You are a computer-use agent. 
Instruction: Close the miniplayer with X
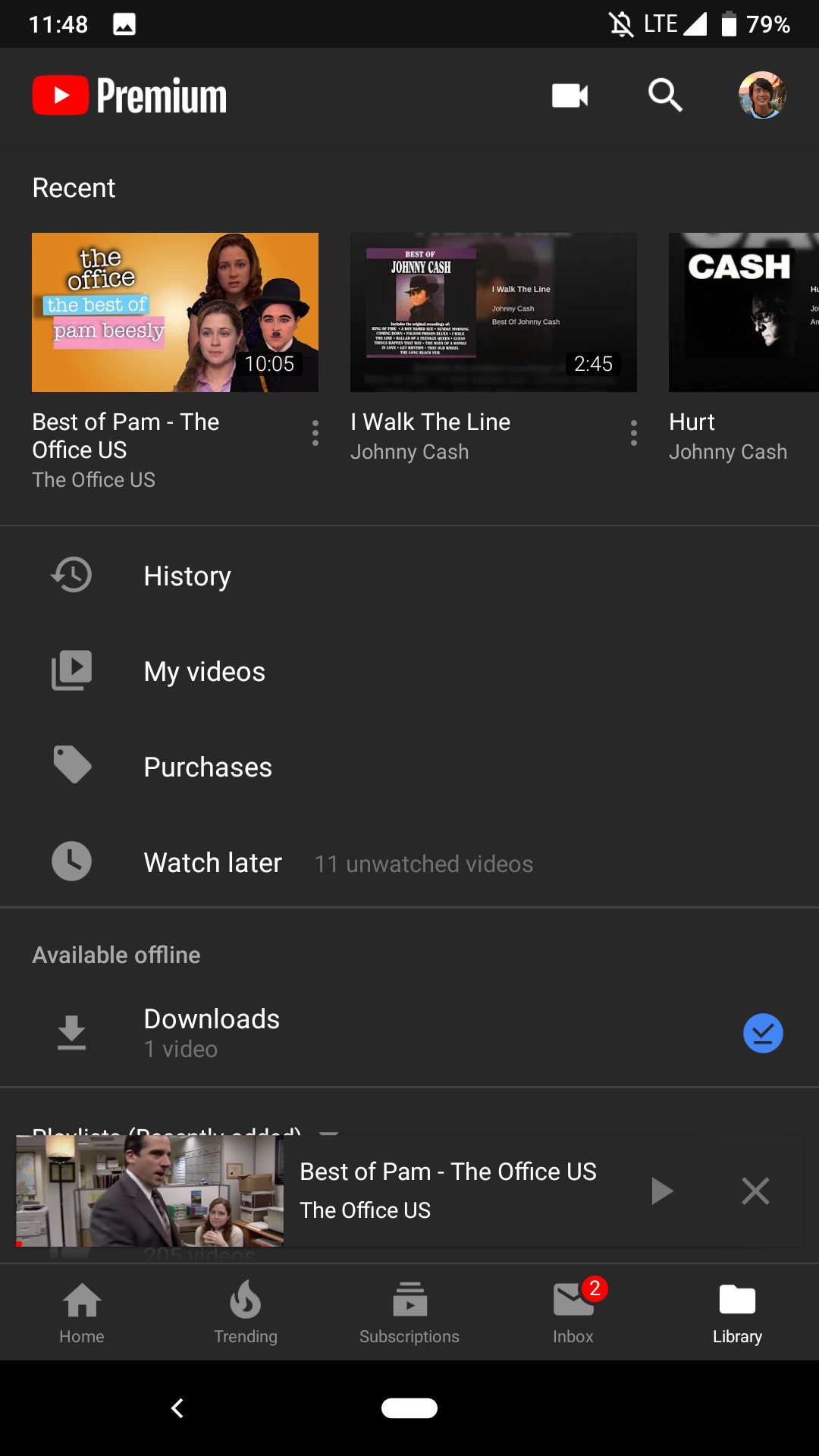[755, 1191]
